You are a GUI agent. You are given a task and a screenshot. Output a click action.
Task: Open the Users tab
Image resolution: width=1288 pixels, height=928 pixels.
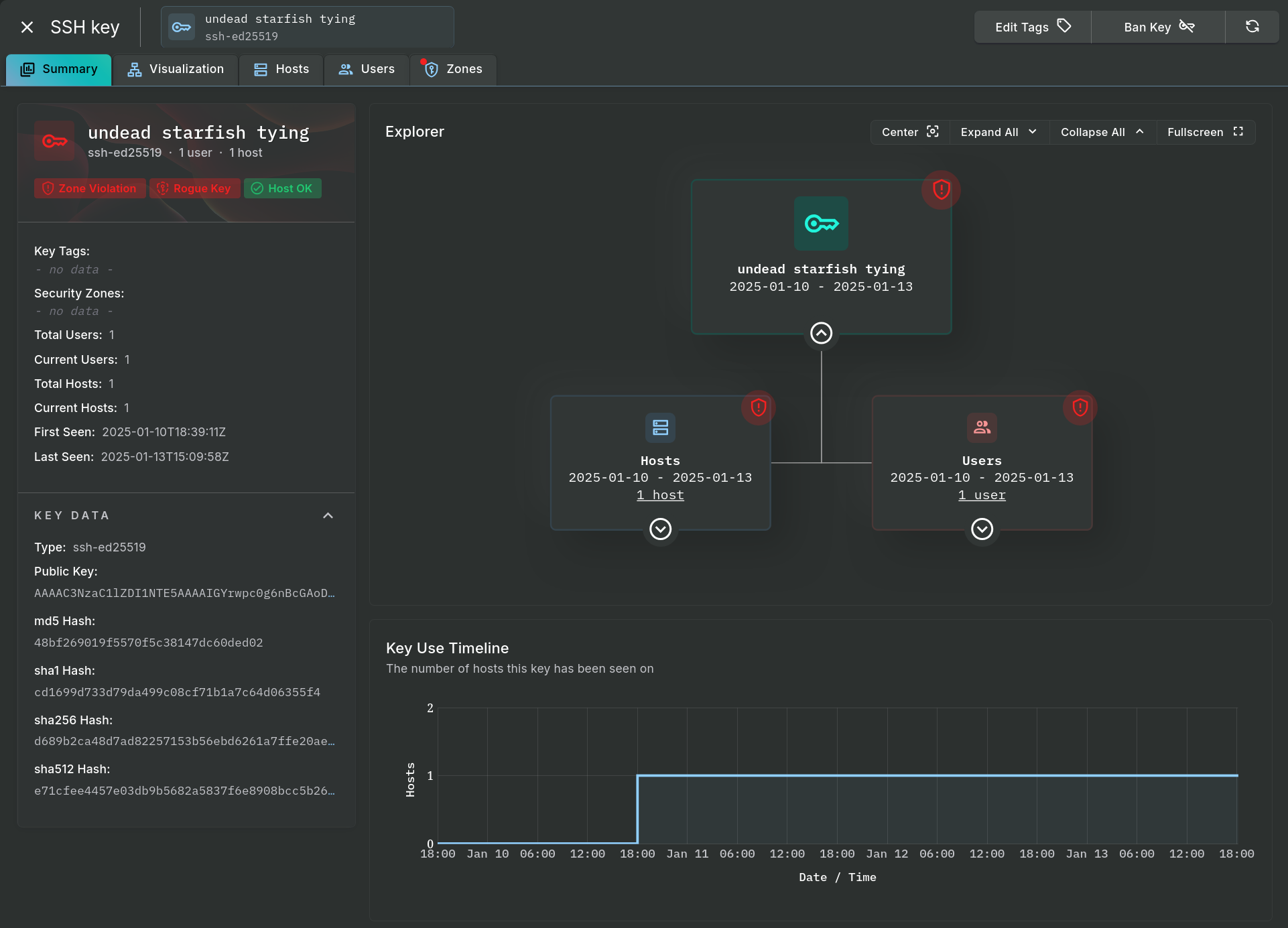point(367,70)
